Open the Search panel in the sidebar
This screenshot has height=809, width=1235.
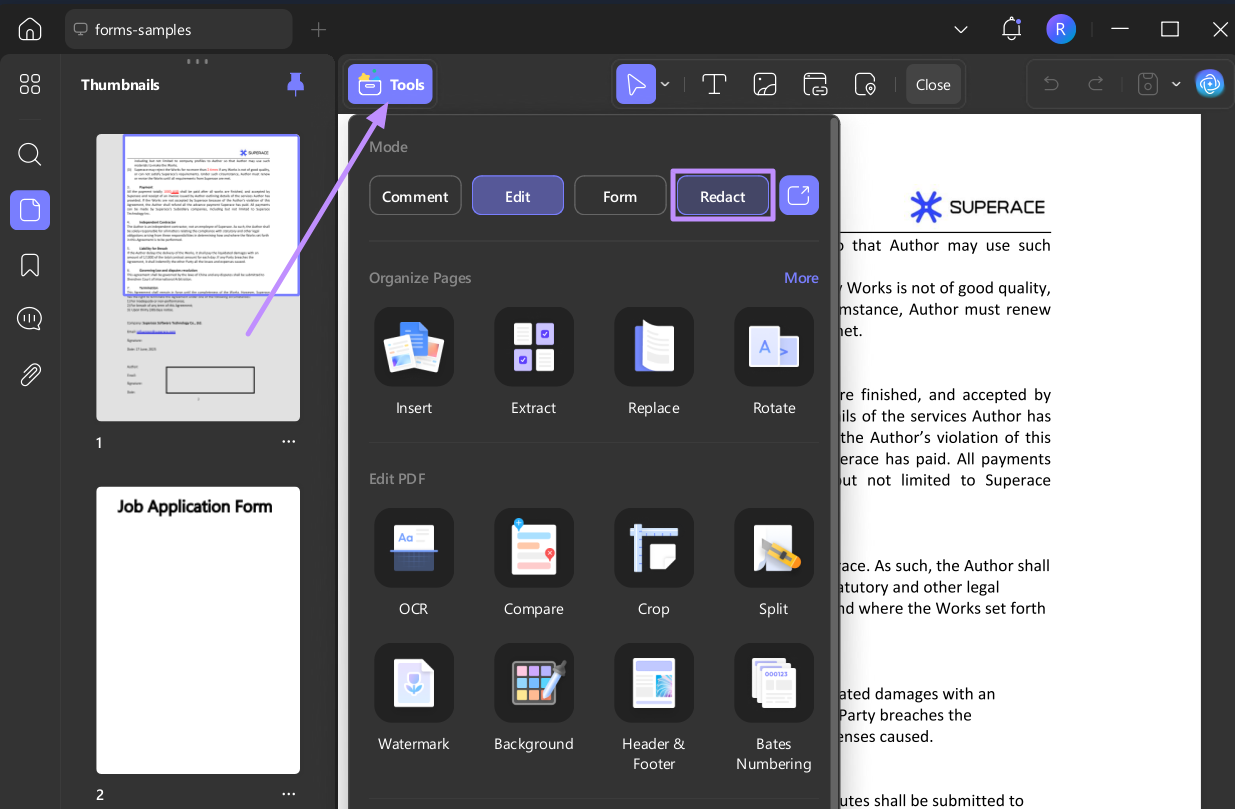pyautogui.click(x=29, y=154)
